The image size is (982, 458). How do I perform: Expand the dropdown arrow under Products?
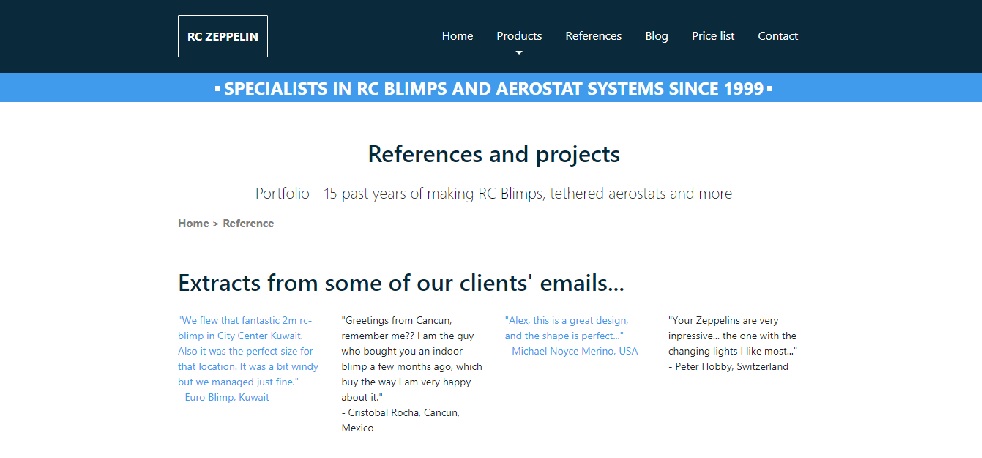[x=519, y=52]
